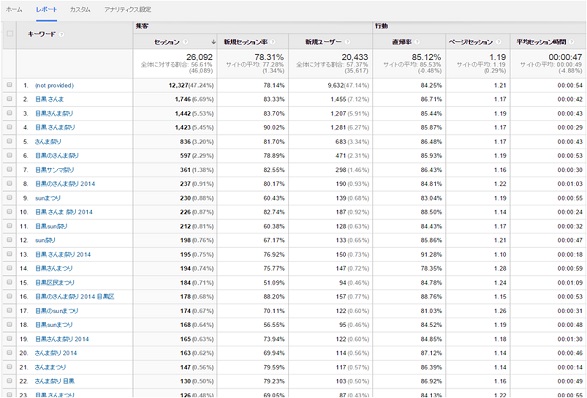The image size is (587, 398).
Task: Open help icon next to 直帰率 header
Action: coord(417,42)
